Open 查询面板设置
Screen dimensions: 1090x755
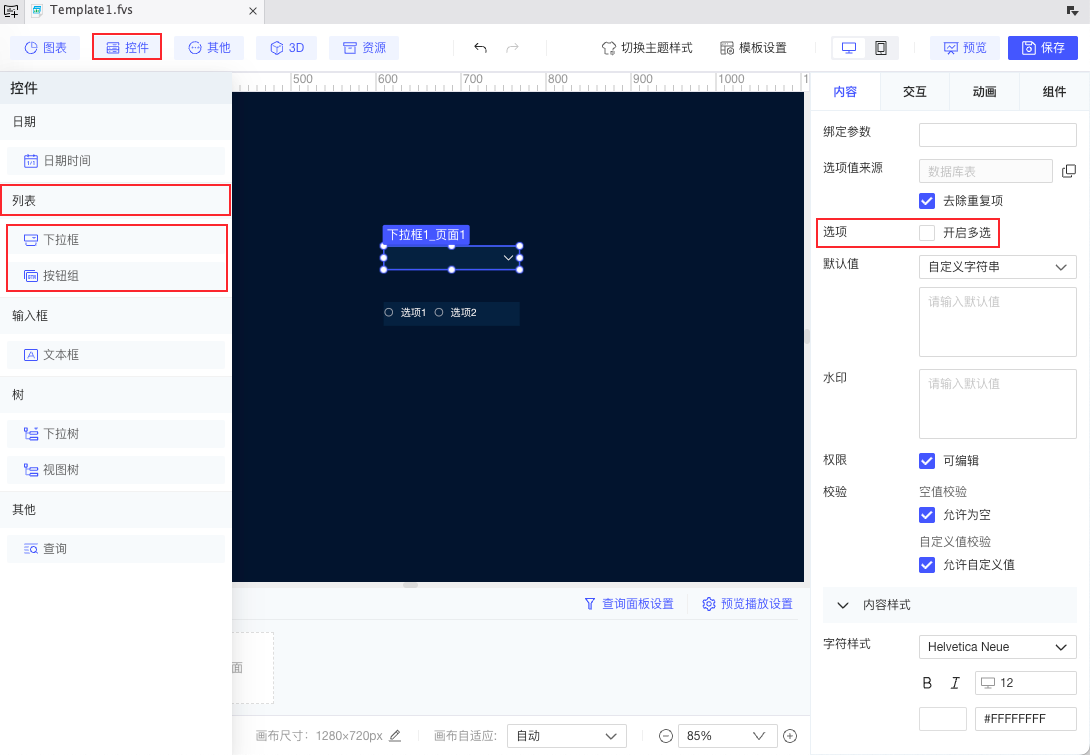tap(629, 603)
